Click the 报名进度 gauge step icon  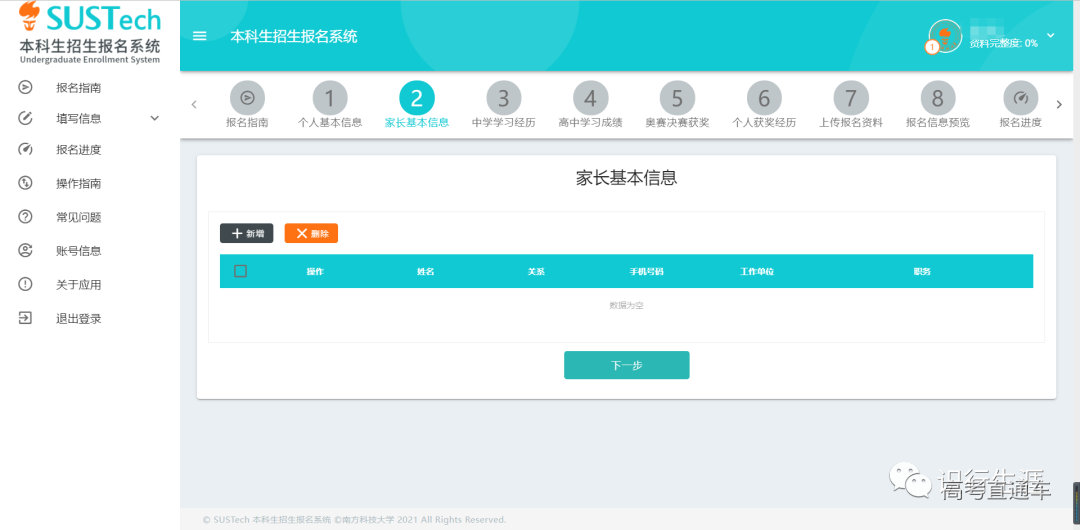tap(1021, 98)
